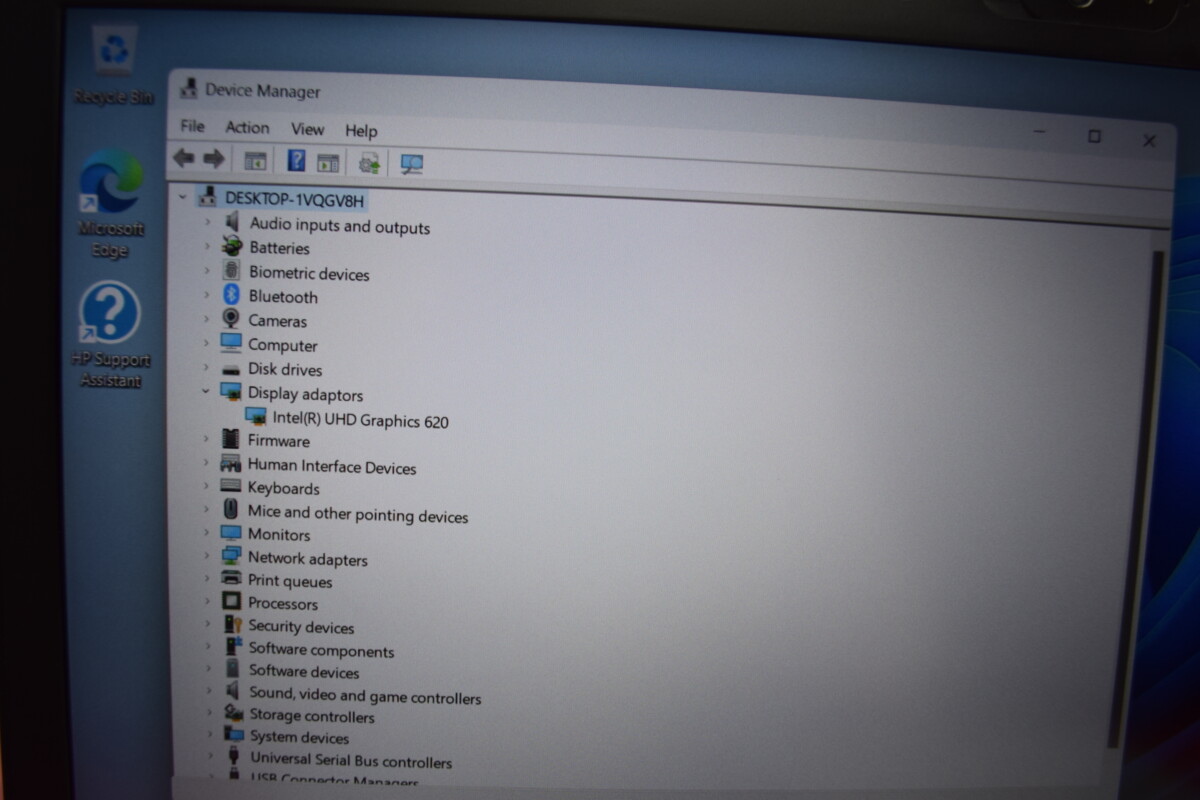Select the Disk drives row
The image size is (1200, 800).
285,369
